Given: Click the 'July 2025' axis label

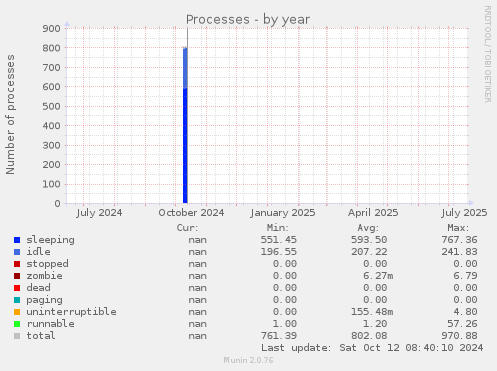Looking at the screenshot, I should pyautogui.click(x=464, y=213).
